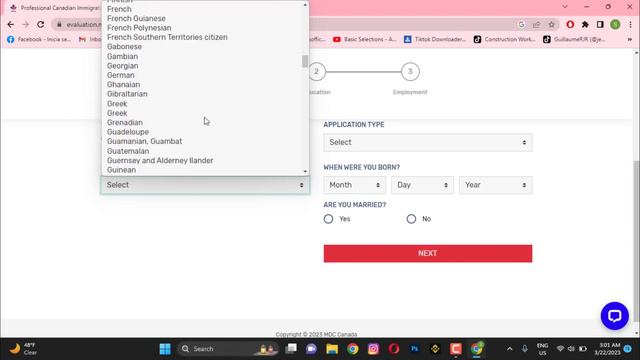Reload the current page
Screen dimensions: 640x360
pos(40,24)
